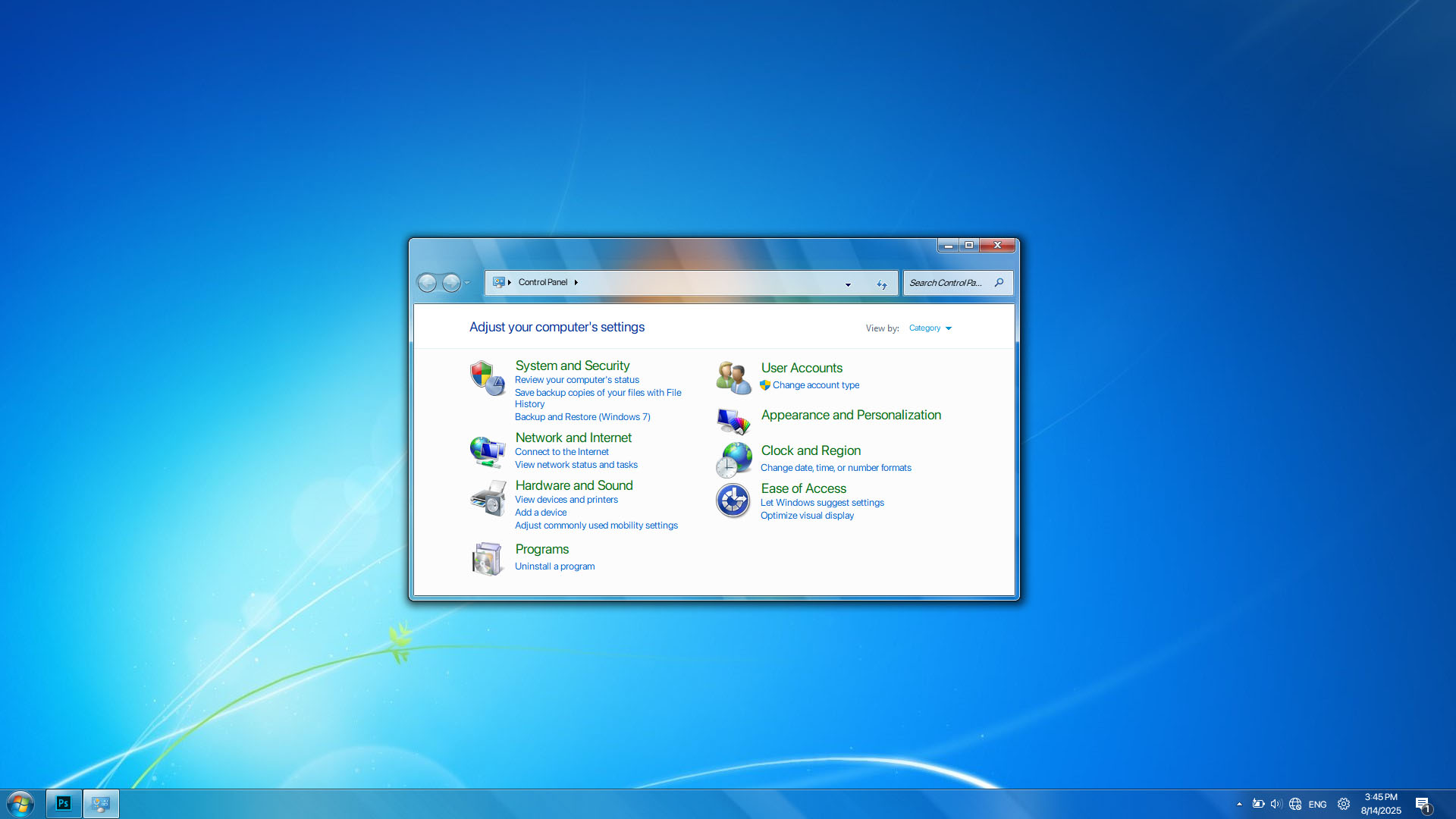The width and height of the screenshot is (1456, 819).
Task: Open recent pages dropdown beside navigation arrows
Action: pos(467,283)
